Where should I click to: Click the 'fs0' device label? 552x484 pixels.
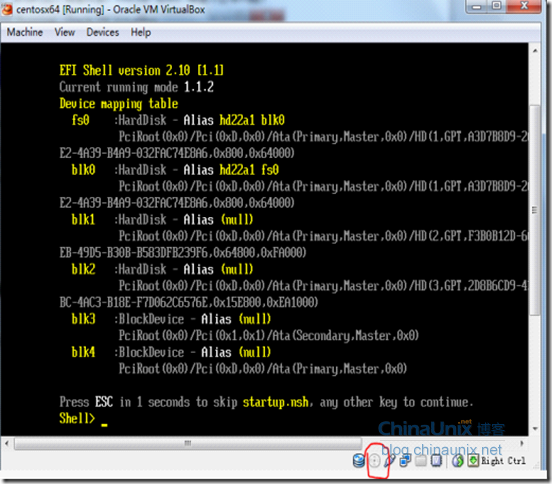pos(80,120)
